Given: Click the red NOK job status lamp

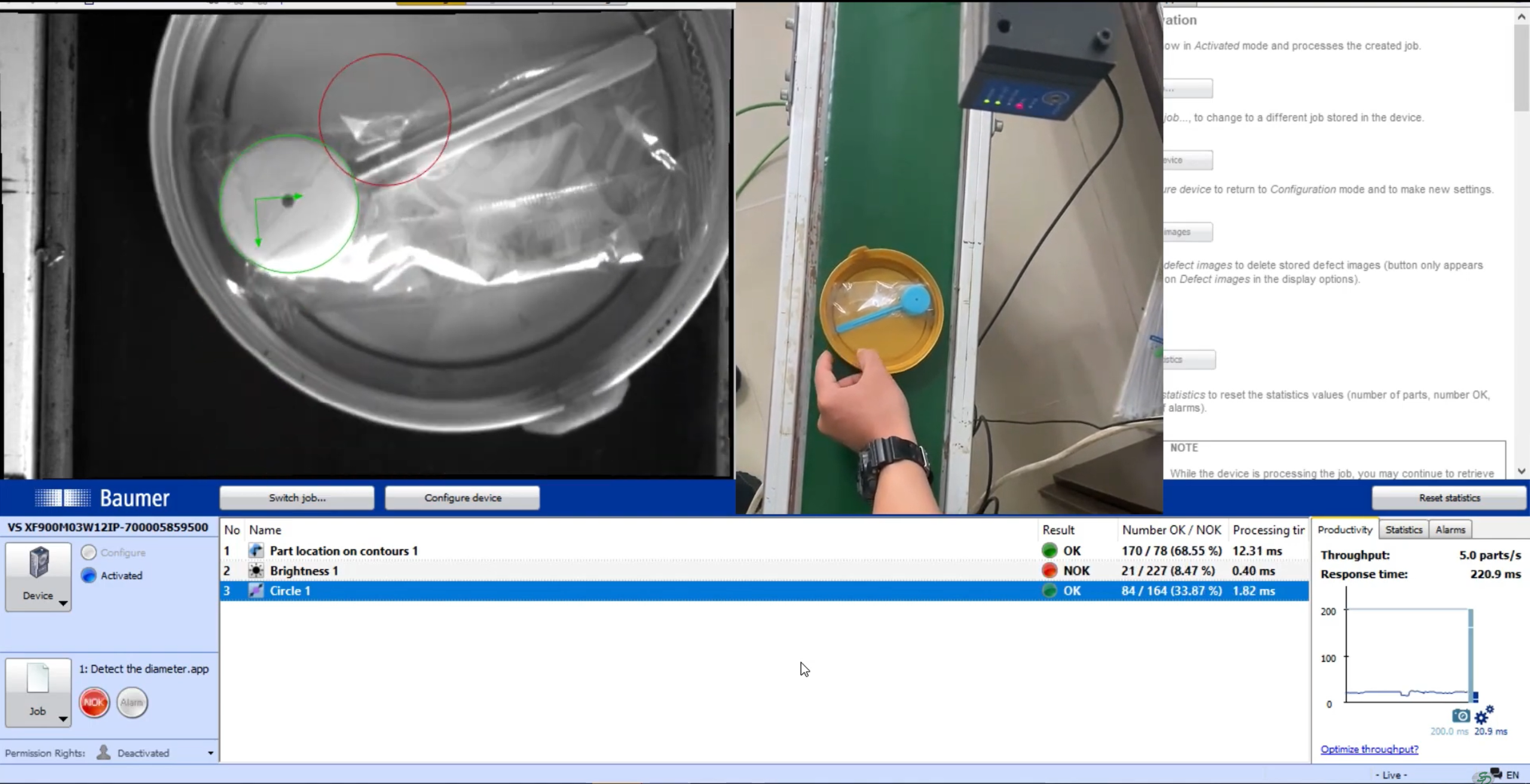Looking at the screenshot, I should coord(94,703).
